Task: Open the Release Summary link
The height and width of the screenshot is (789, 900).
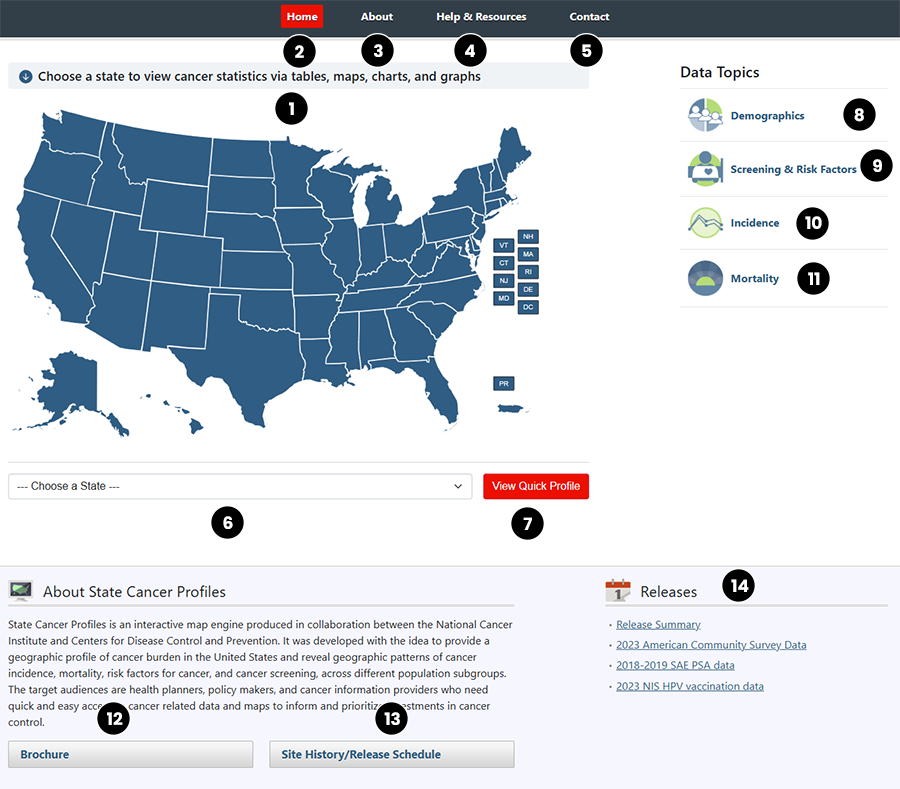Action: pos(658,624)
